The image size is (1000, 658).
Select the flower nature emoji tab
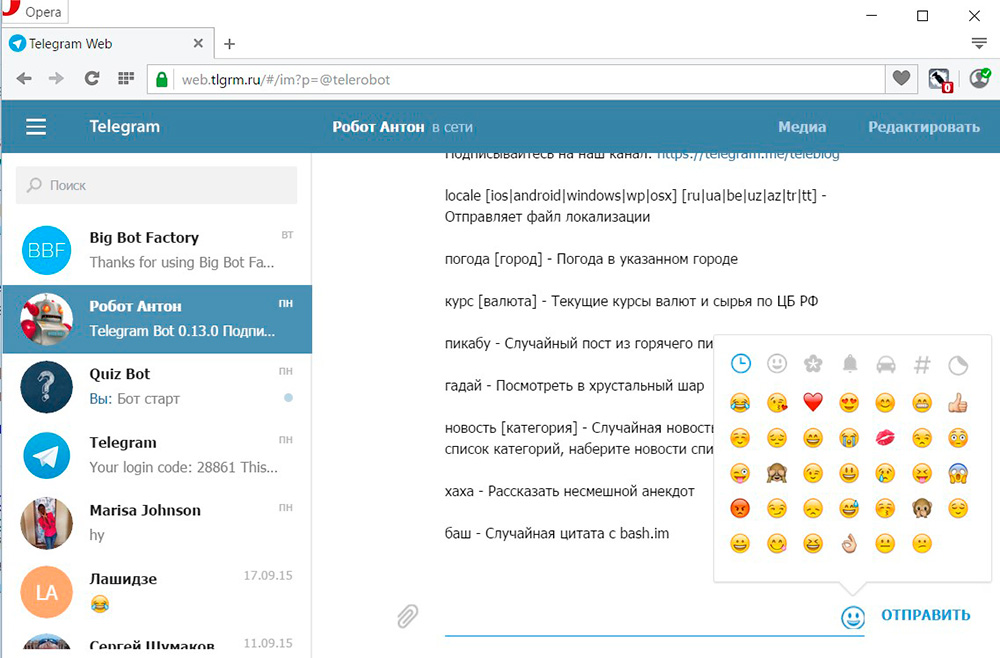click(x=812, y=363)
